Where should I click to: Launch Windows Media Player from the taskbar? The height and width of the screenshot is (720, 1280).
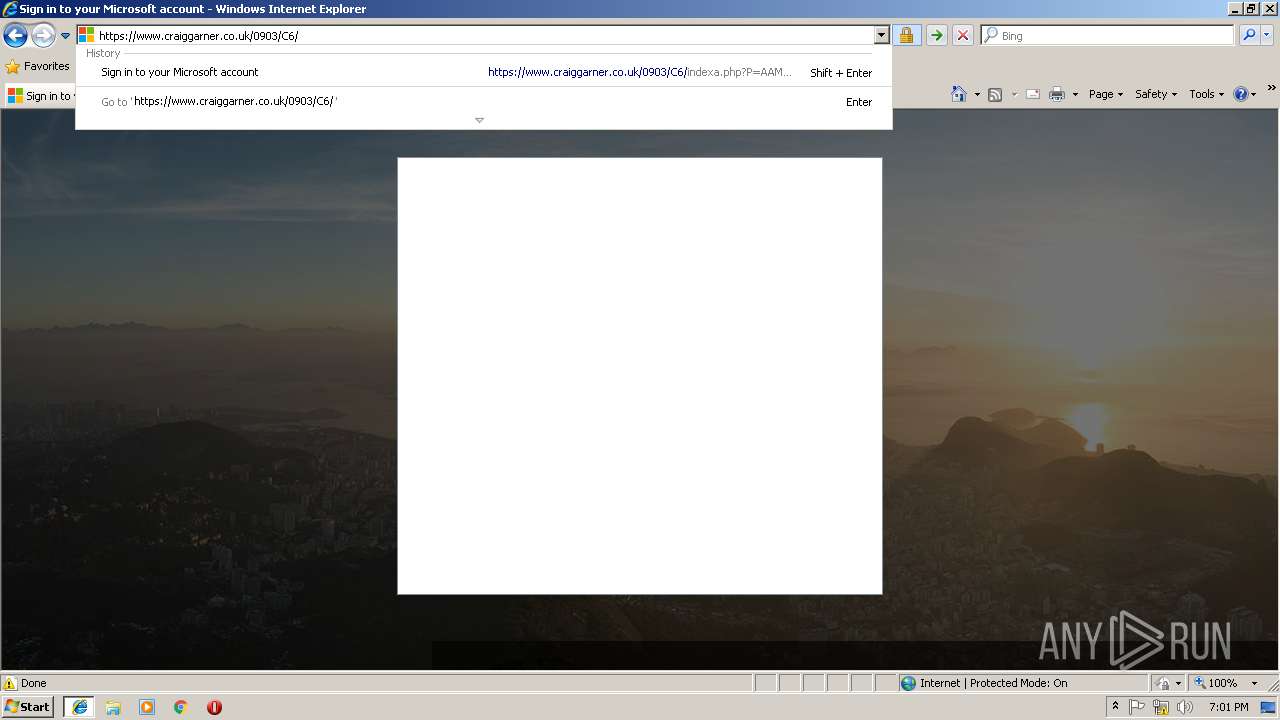pos(147,707)
